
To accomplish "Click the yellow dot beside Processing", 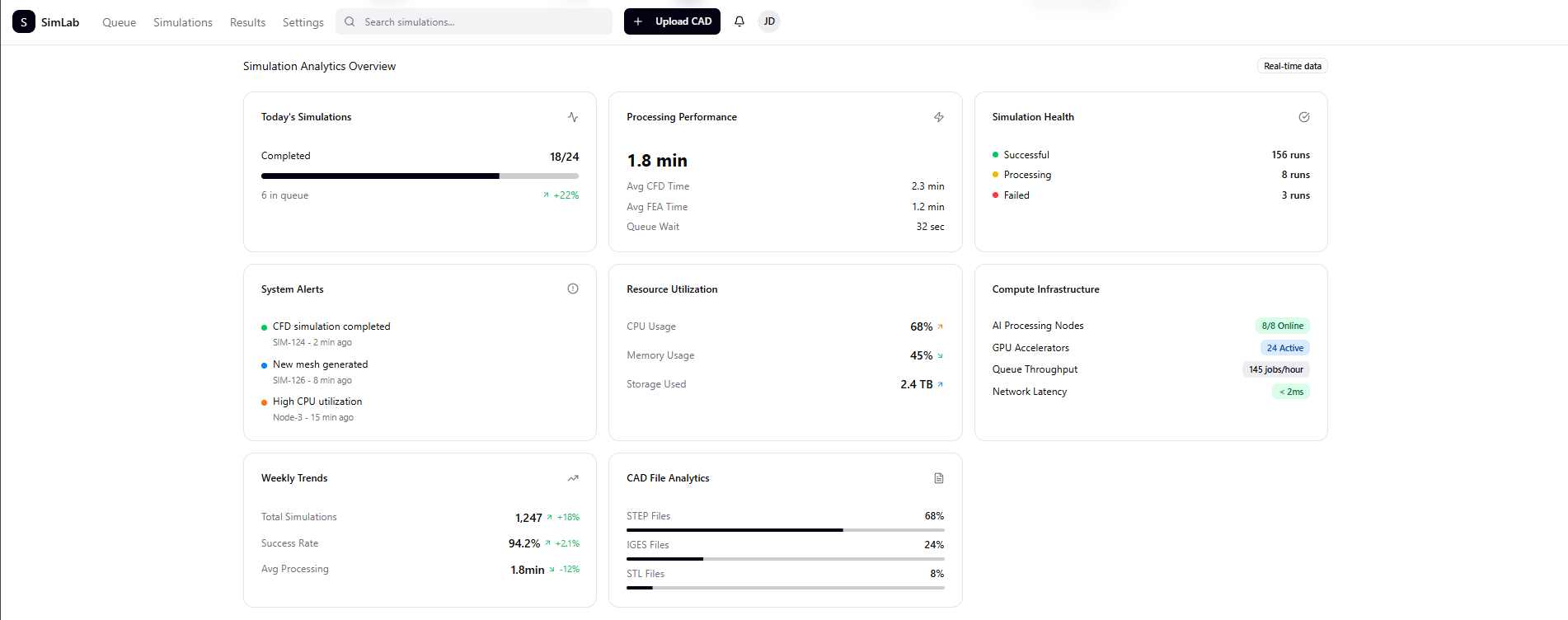I will (x=995, y=175).
